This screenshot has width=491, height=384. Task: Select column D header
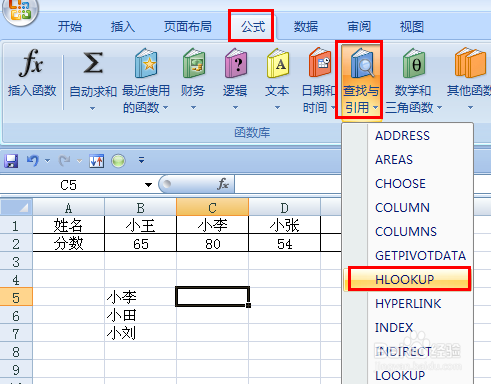click(x=284, y=207)
